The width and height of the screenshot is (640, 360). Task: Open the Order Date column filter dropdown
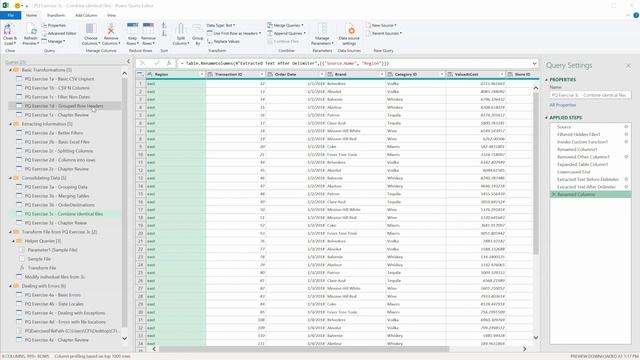(322, 75)
